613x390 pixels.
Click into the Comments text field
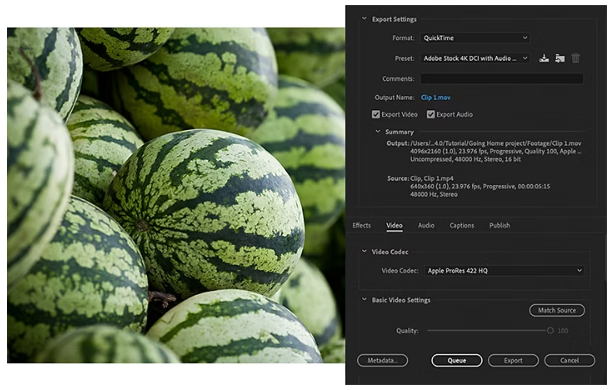tap(502, 79)
